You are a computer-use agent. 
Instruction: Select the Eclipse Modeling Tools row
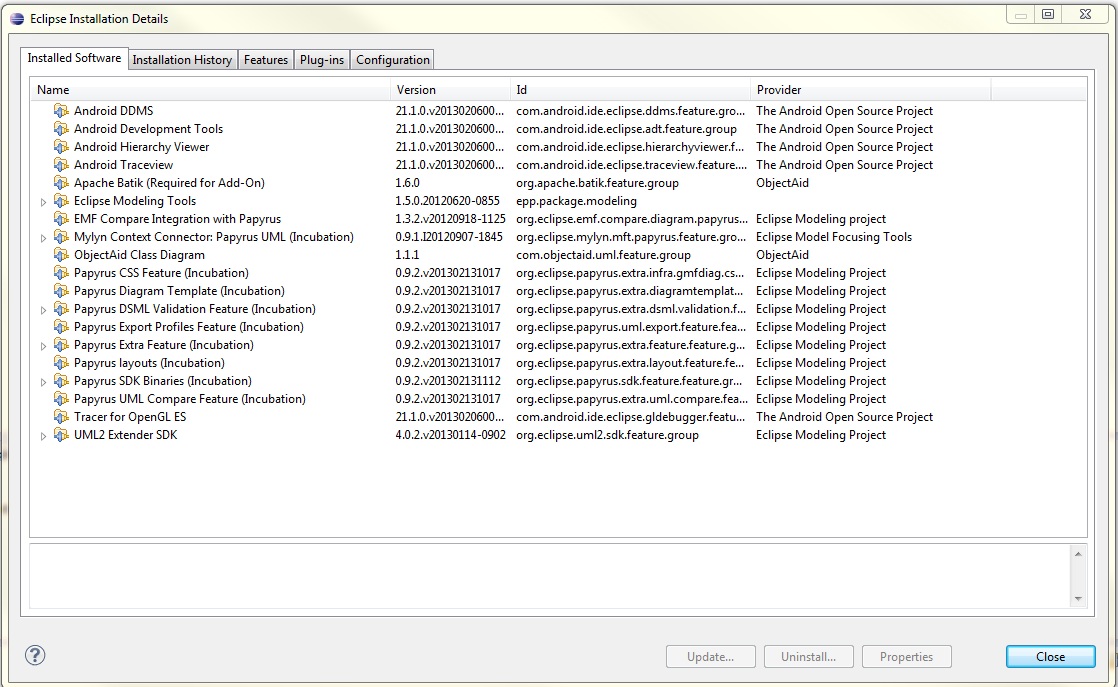coord(558,201)
